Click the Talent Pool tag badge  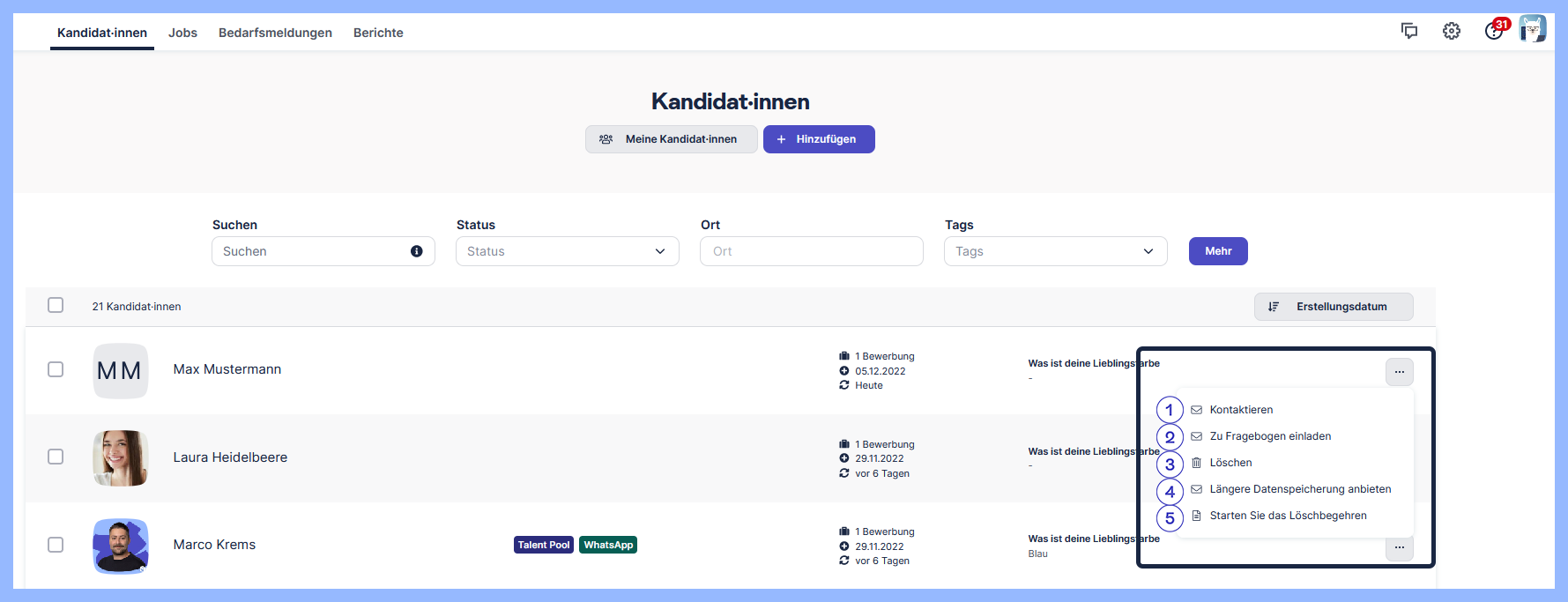543,545
